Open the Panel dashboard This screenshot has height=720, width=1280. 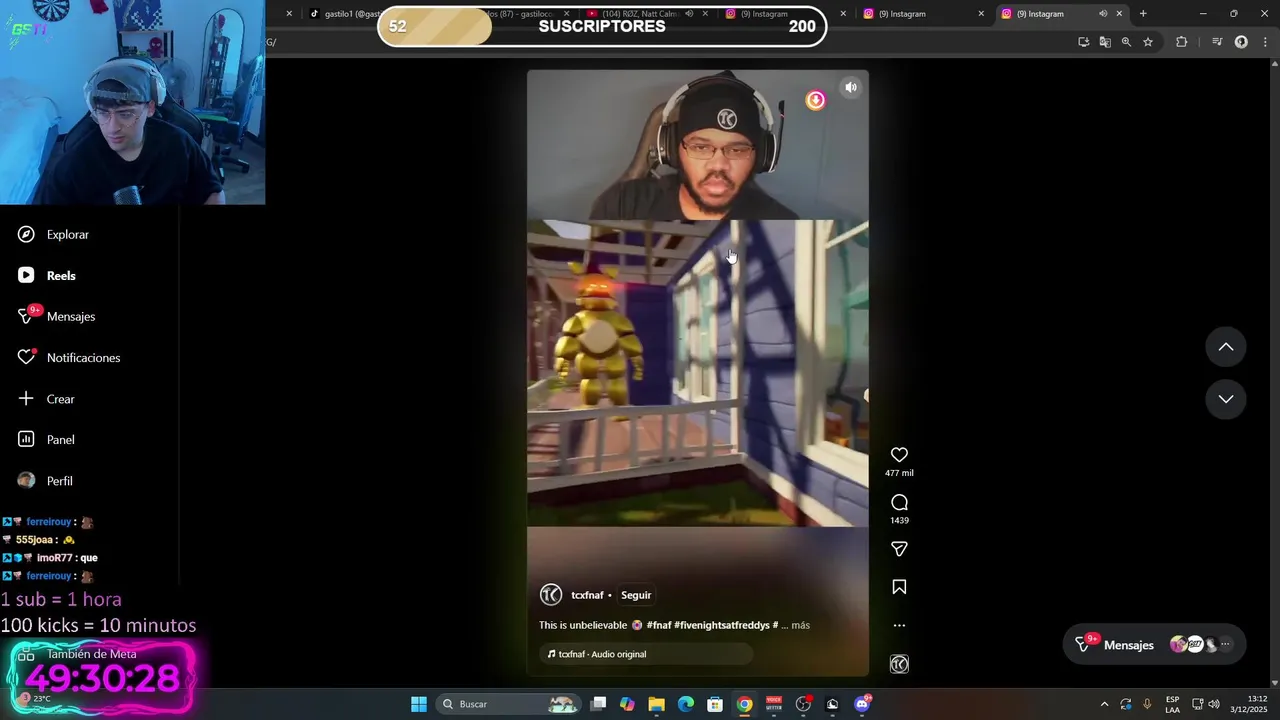(x=46, y=439)
